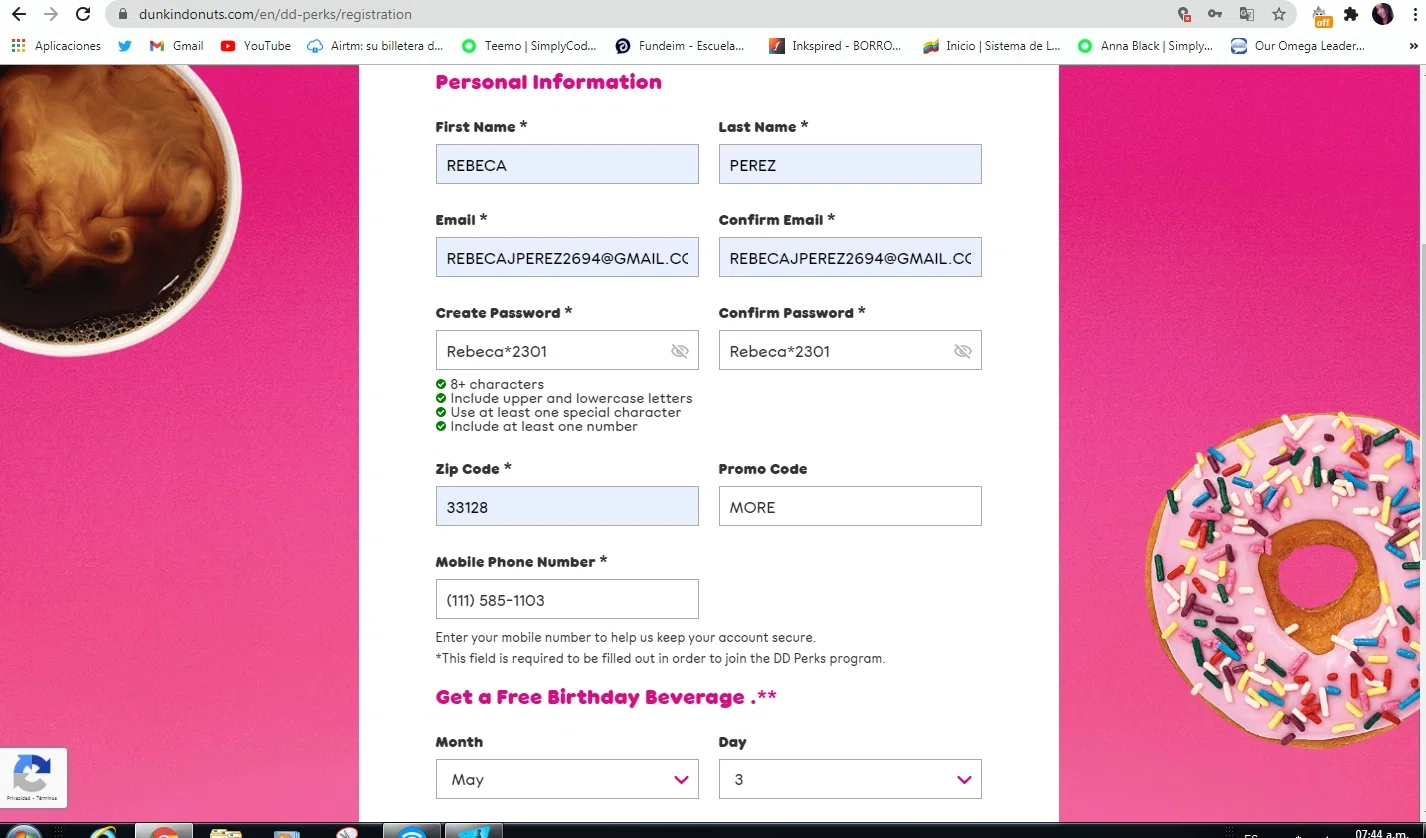Click the taskbar clock showing 07:44 a.m.
The image size is (1426, 838).
click(x=1381, y=833)
